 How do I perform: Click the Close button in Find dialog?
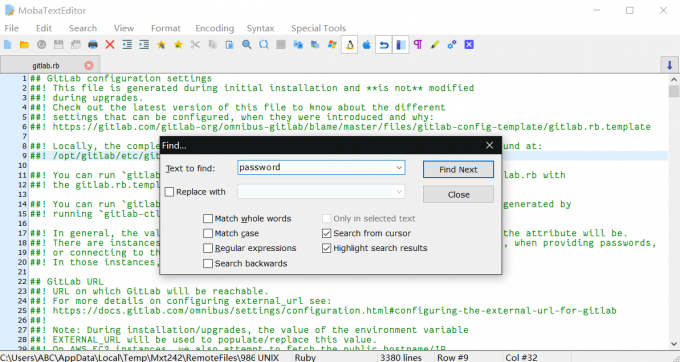point(458,195)
